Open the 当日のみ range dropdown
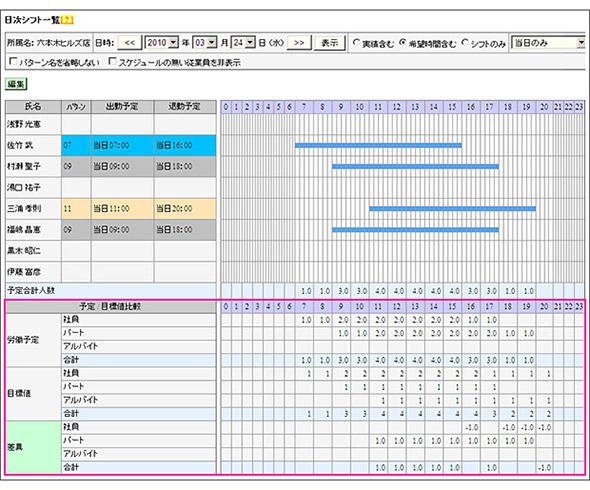The width and height of the screenshot is (590, 490). tap(549, 43)
